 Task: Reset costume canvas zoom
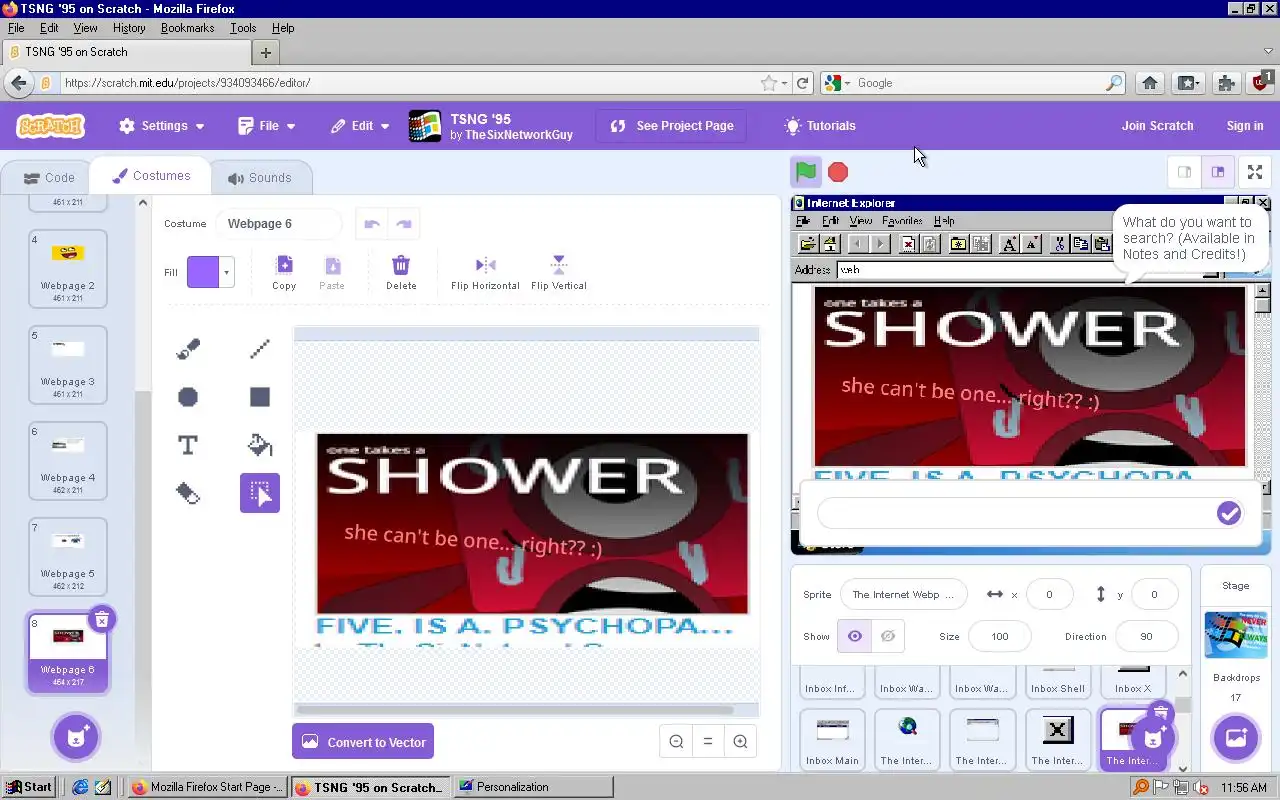pyautogui.click(x=708, y=741)
